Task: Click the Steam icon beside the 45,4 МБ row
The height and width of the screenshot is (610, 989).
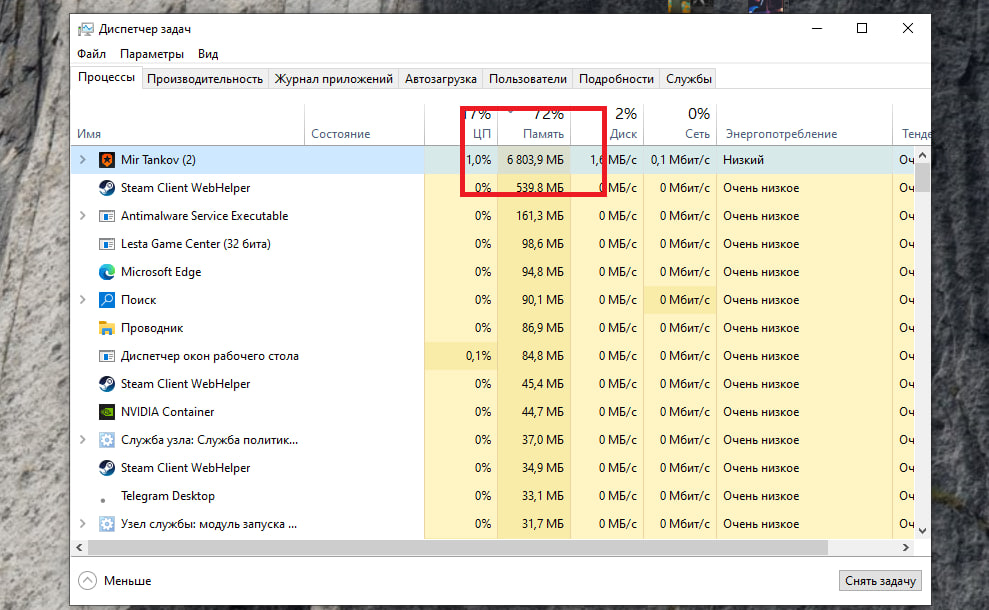Action: (x=107, y=384)
